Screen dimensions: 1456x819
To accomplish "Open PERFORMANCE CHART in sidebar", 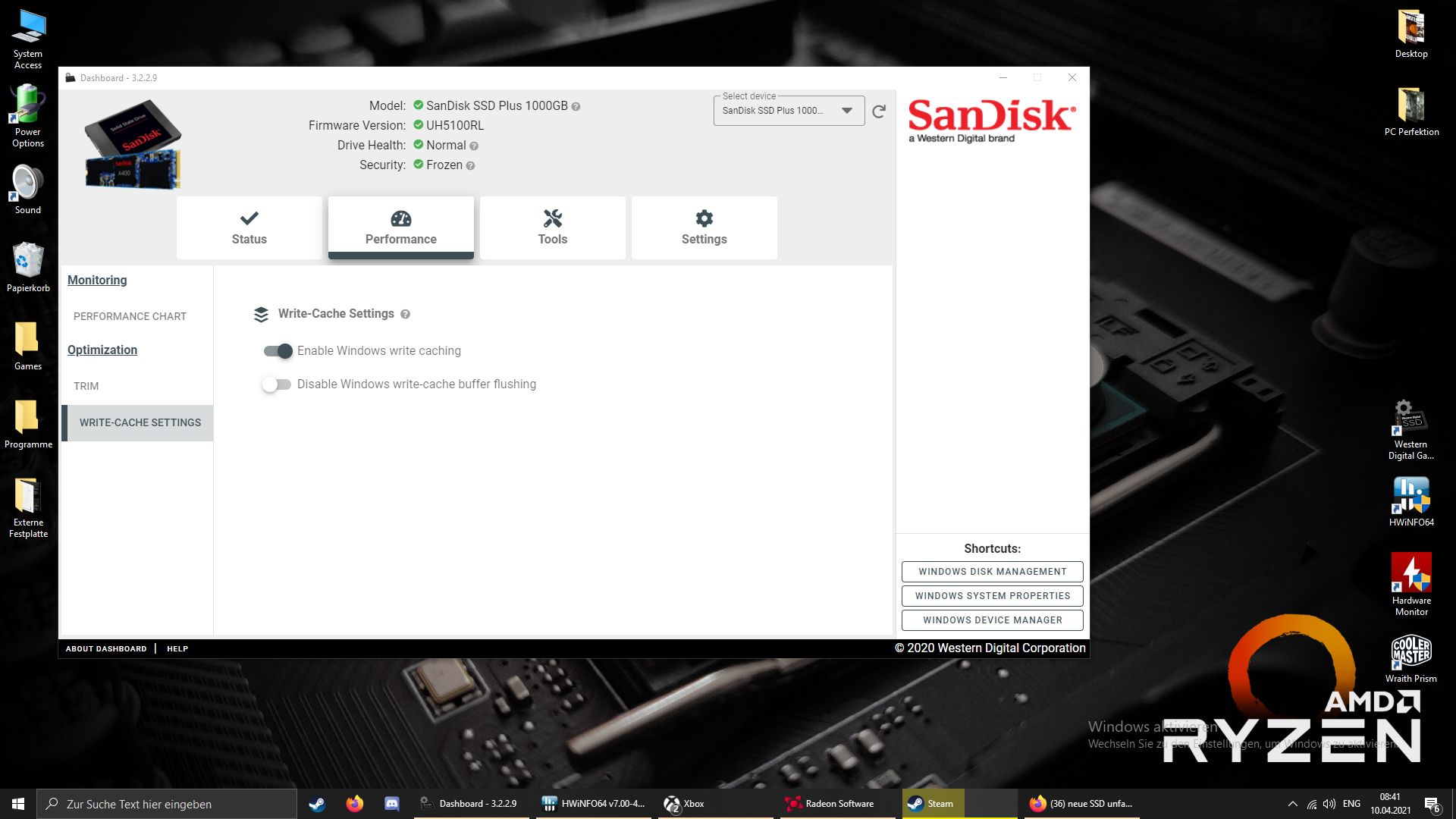I will click(130, 316).
